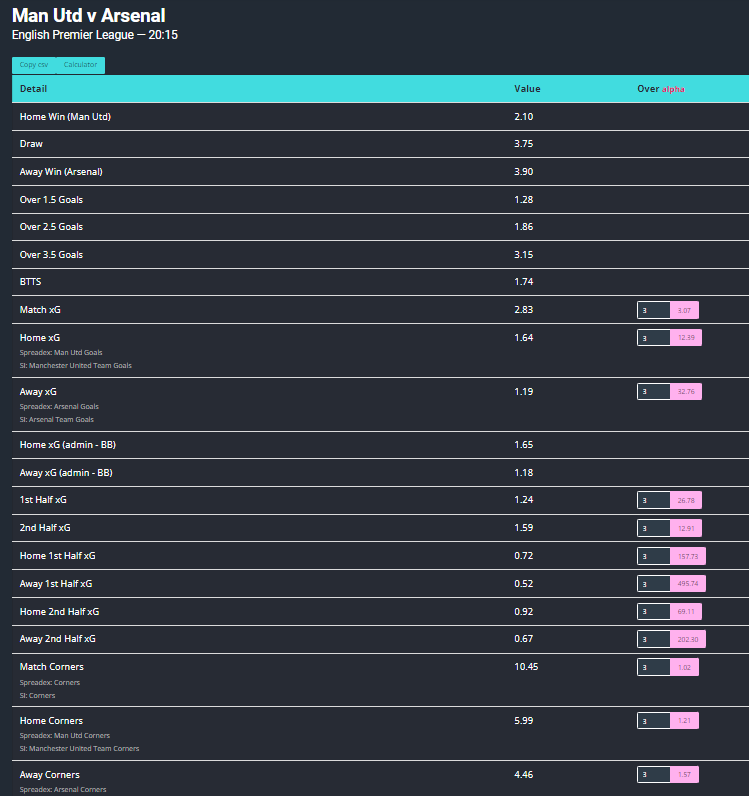Select 'SI: Arsenal Team Goals' subtext
The image size is (749, 796).
(56, 420)
